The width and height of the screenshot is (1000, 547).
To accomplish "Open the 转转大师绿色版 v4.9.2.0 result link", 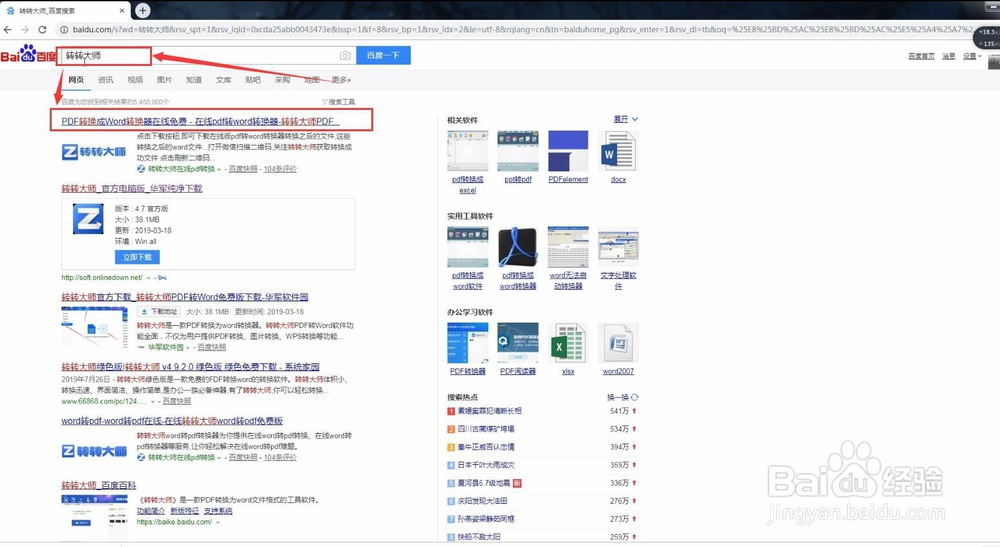I will coord(190,367).
